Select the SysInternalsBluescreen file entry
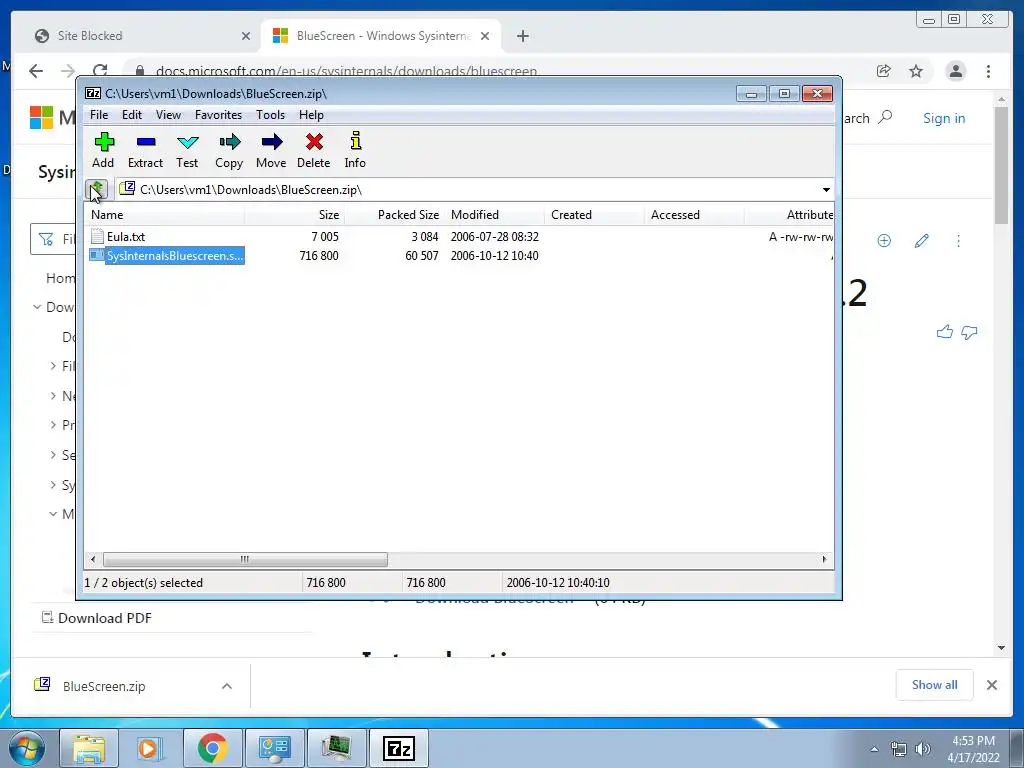 167,255
